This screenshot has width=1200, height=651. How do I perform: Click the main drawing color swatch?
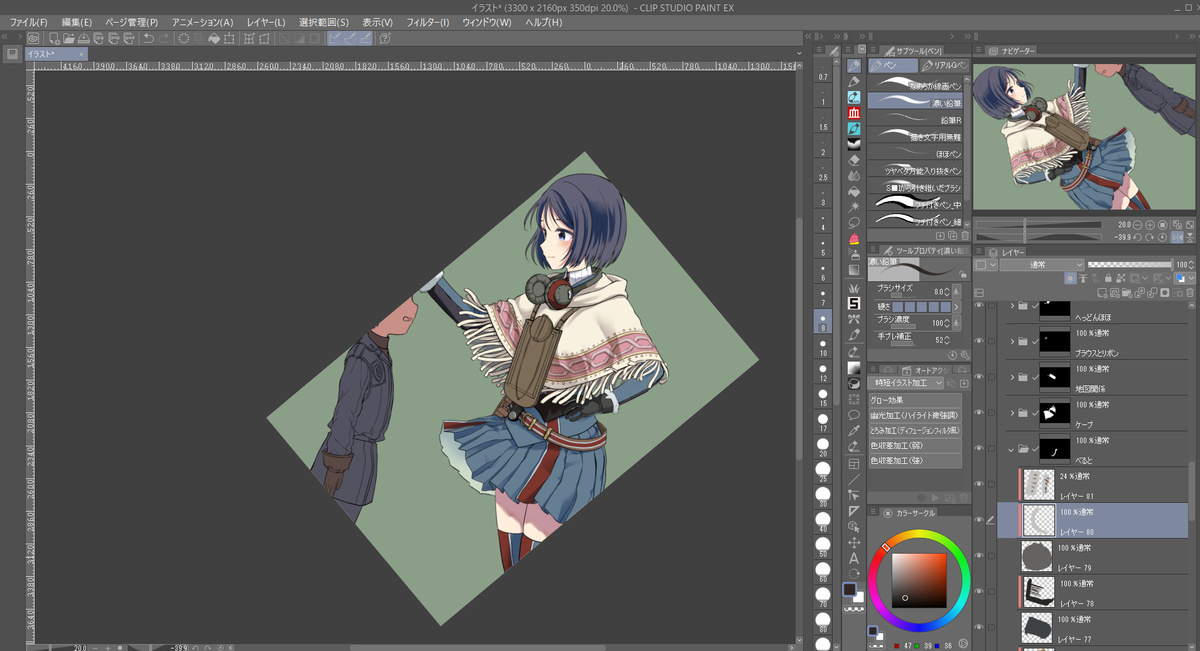(850, 589)
